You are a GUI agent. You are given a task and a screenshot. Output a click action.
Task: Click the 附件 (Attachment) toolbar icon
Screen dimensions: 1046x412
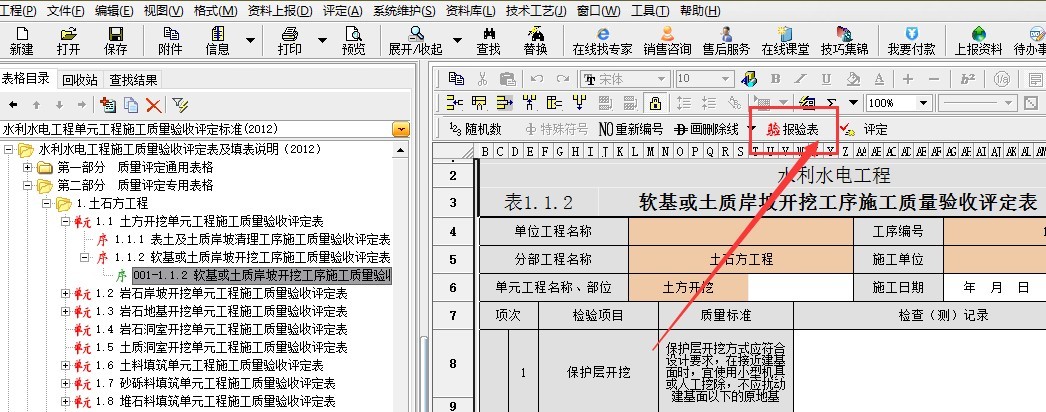[x=170, y=41]
